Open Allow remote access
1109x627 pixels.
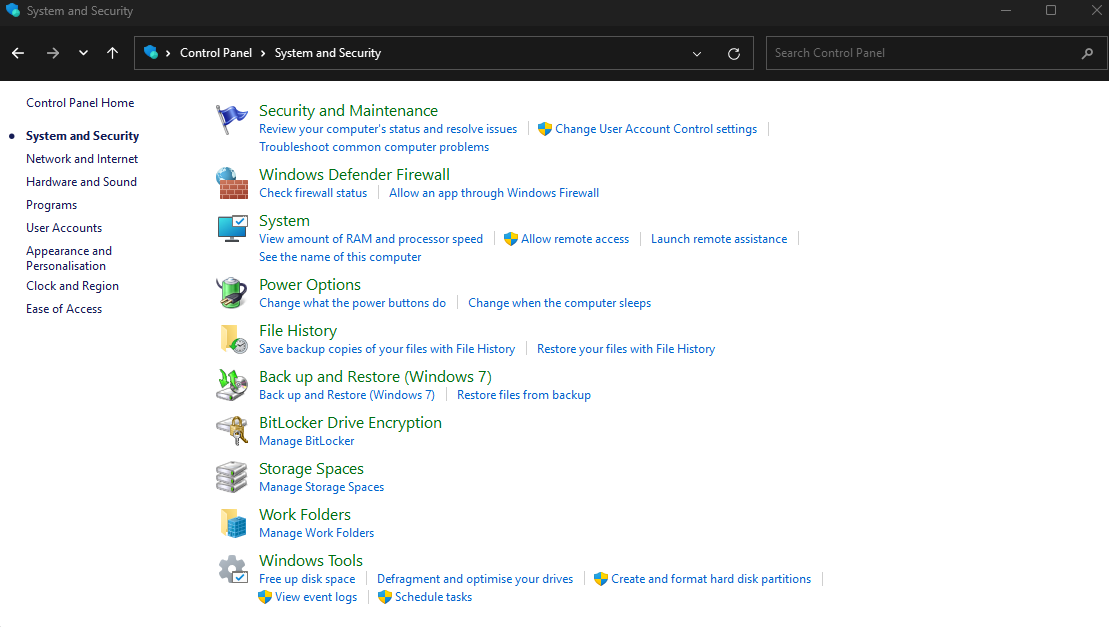tap(575, 239)
